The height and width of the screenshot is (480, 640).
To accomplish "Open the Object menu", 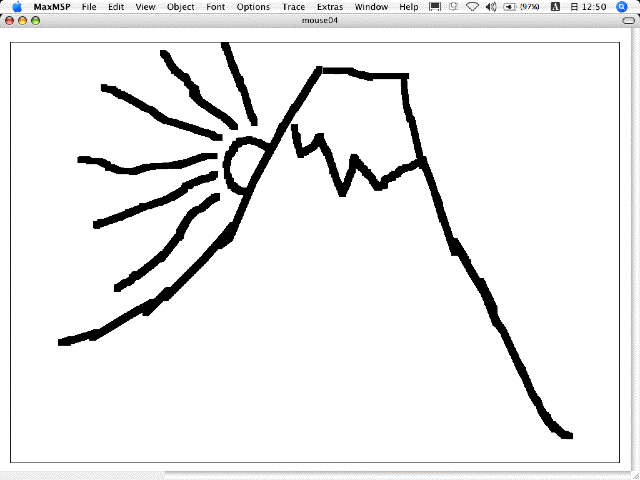I will (180, 7).
